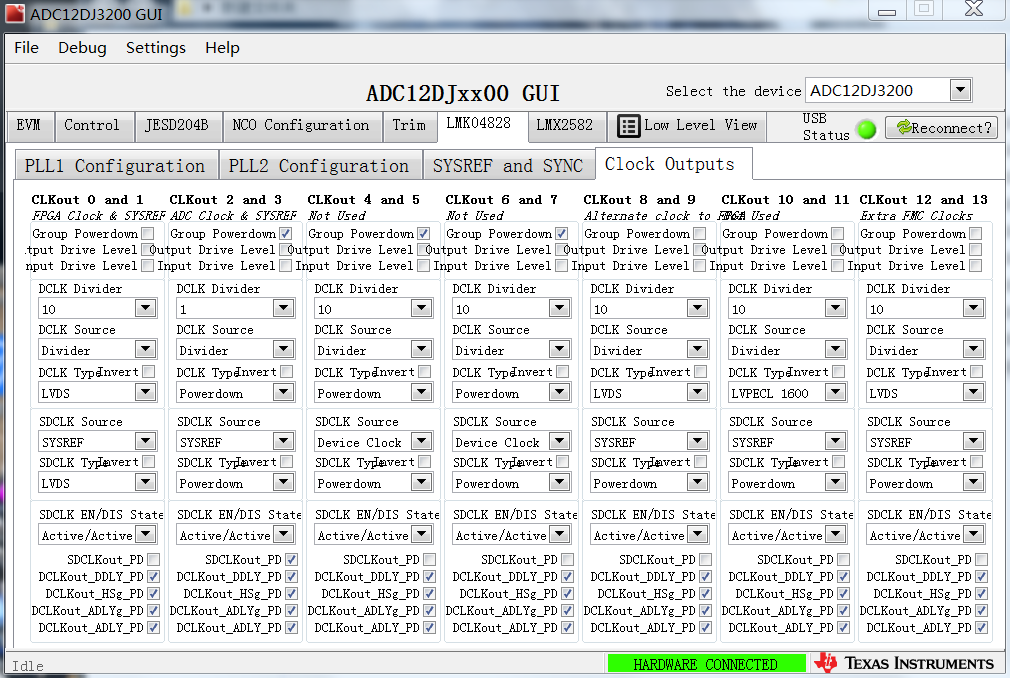Open the File menu
The image size is (1010, 678).
(x=26, y=48)
